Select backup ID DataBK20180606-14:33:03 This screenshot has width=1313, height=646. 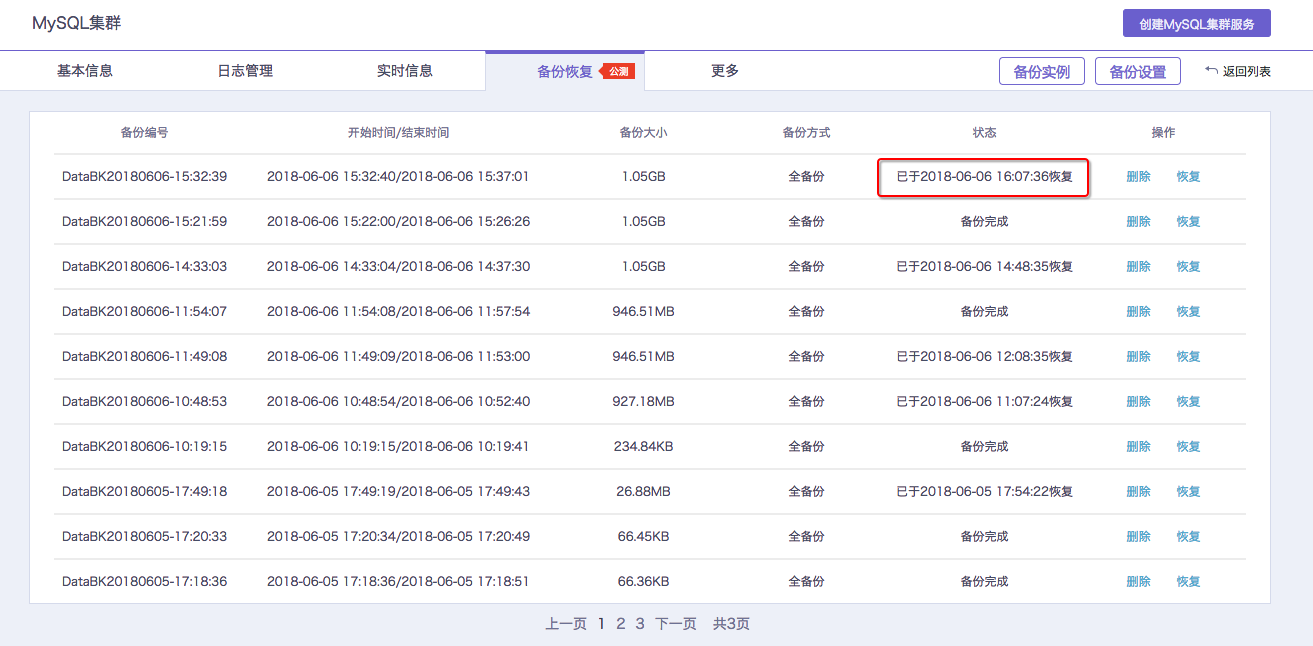click(x=144, y=267)
